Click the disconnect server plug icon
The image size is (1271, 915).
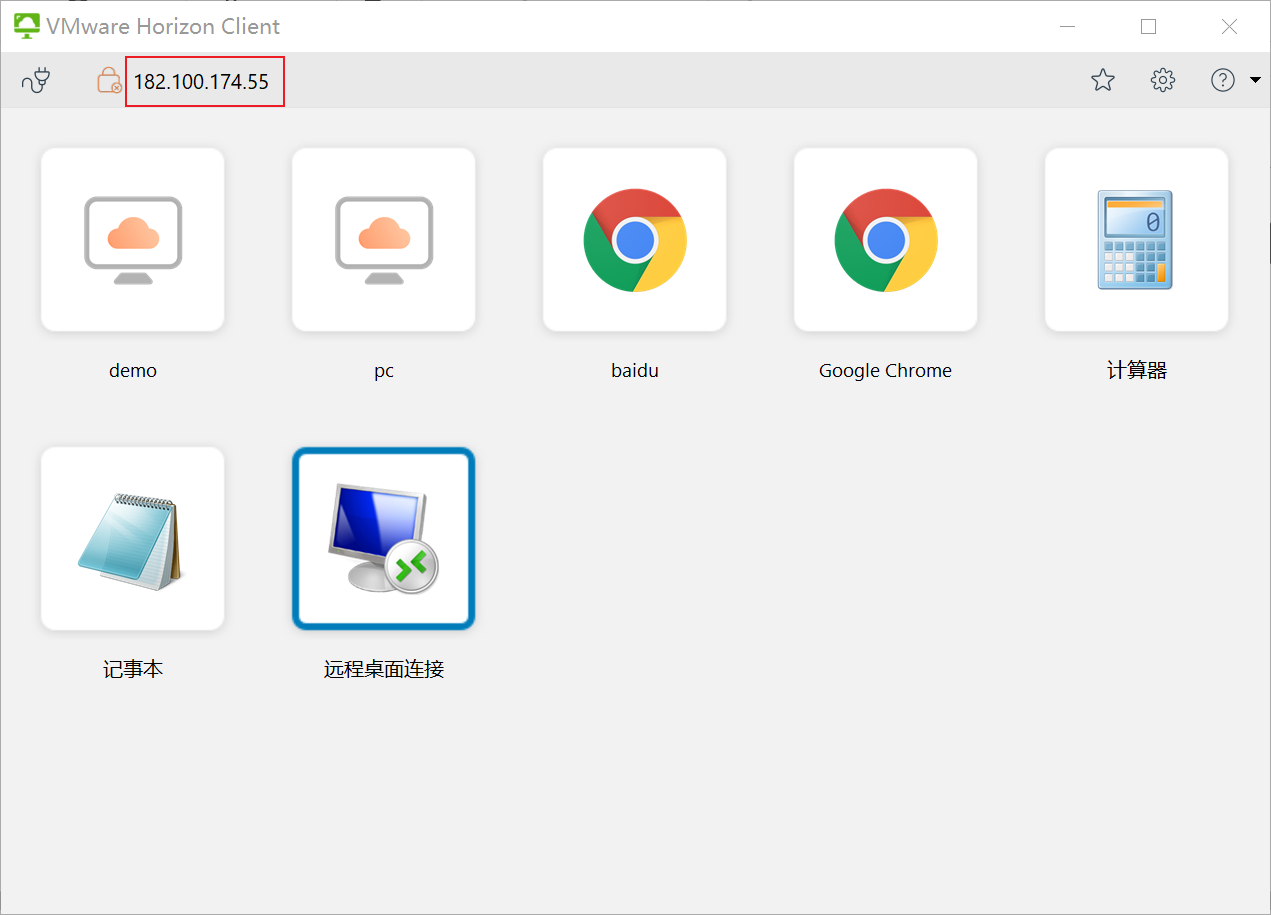point(36,80)
